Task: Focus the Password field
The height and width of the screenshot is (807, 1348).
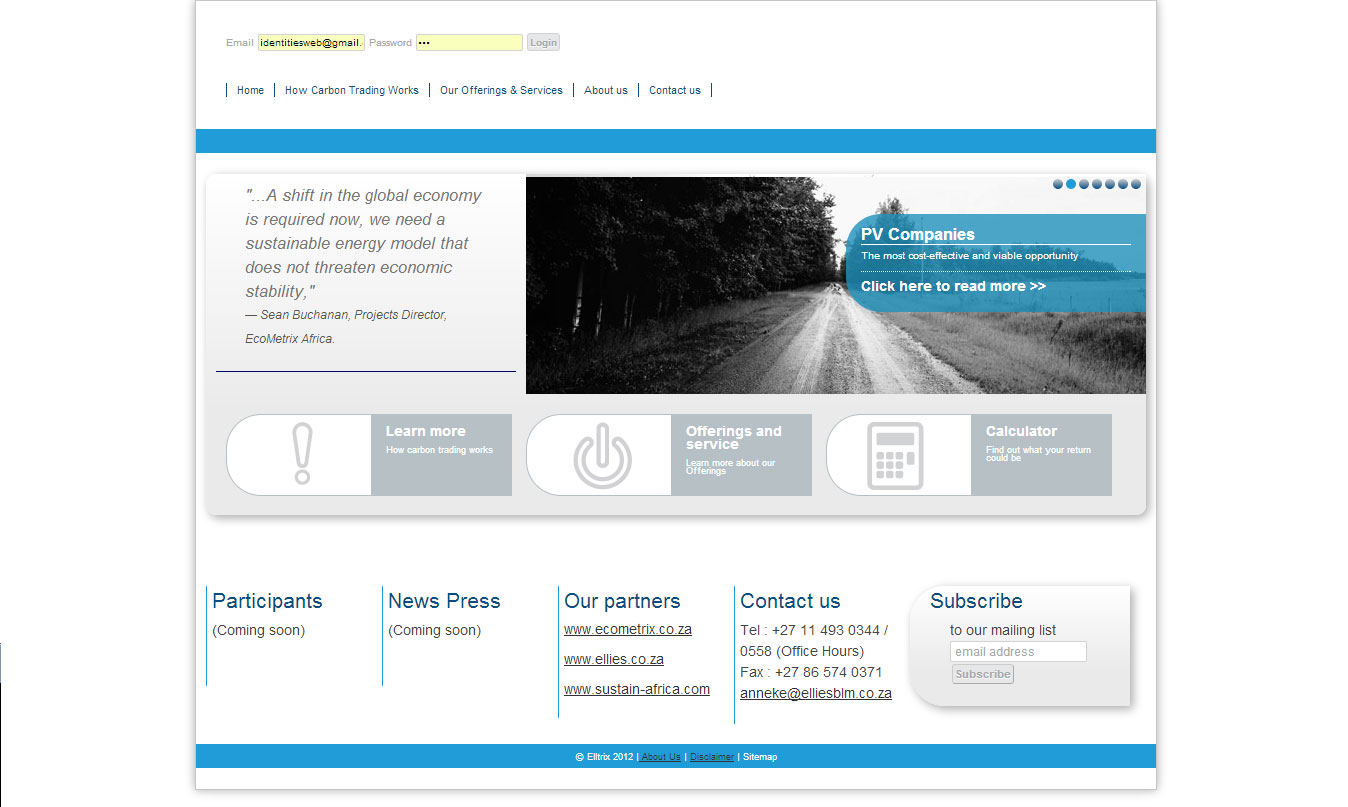Action: point(469,43)
